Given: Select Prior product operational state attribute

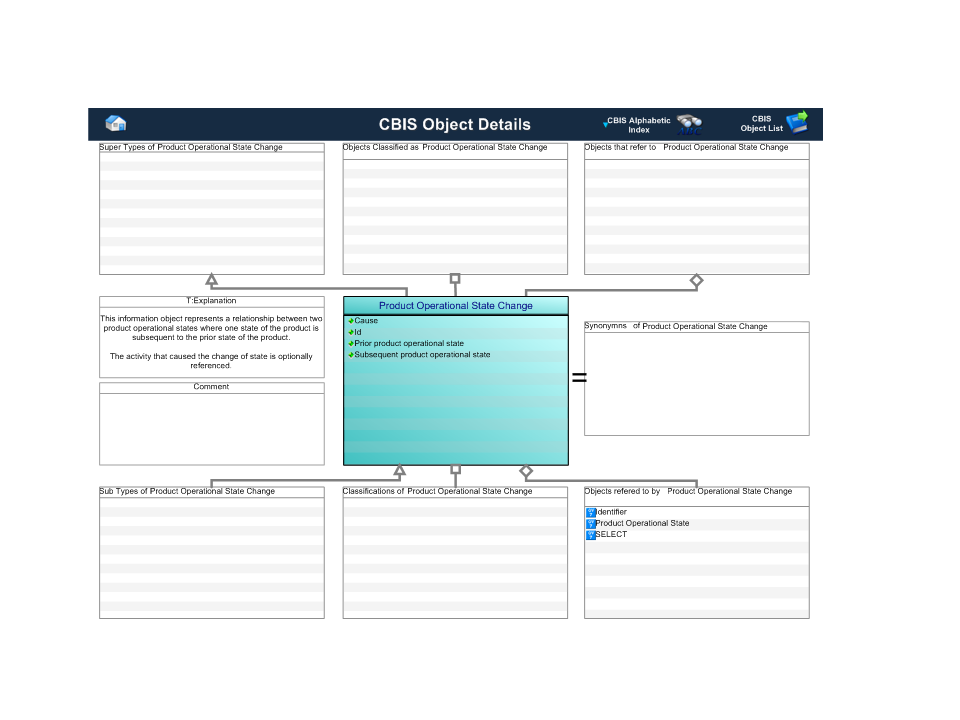Looking at the screenshot, I should (409, 343).
